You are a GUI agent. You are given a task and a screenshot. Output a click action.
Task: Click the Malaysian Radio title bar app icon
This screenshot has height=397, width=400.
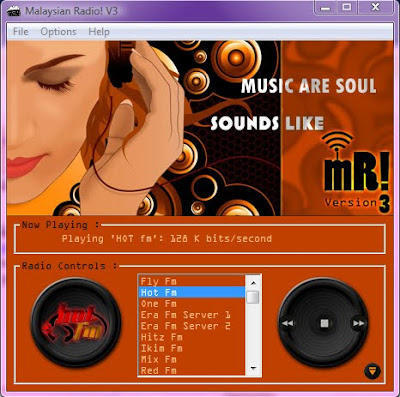pyautogui.click(x=13, y=11)
